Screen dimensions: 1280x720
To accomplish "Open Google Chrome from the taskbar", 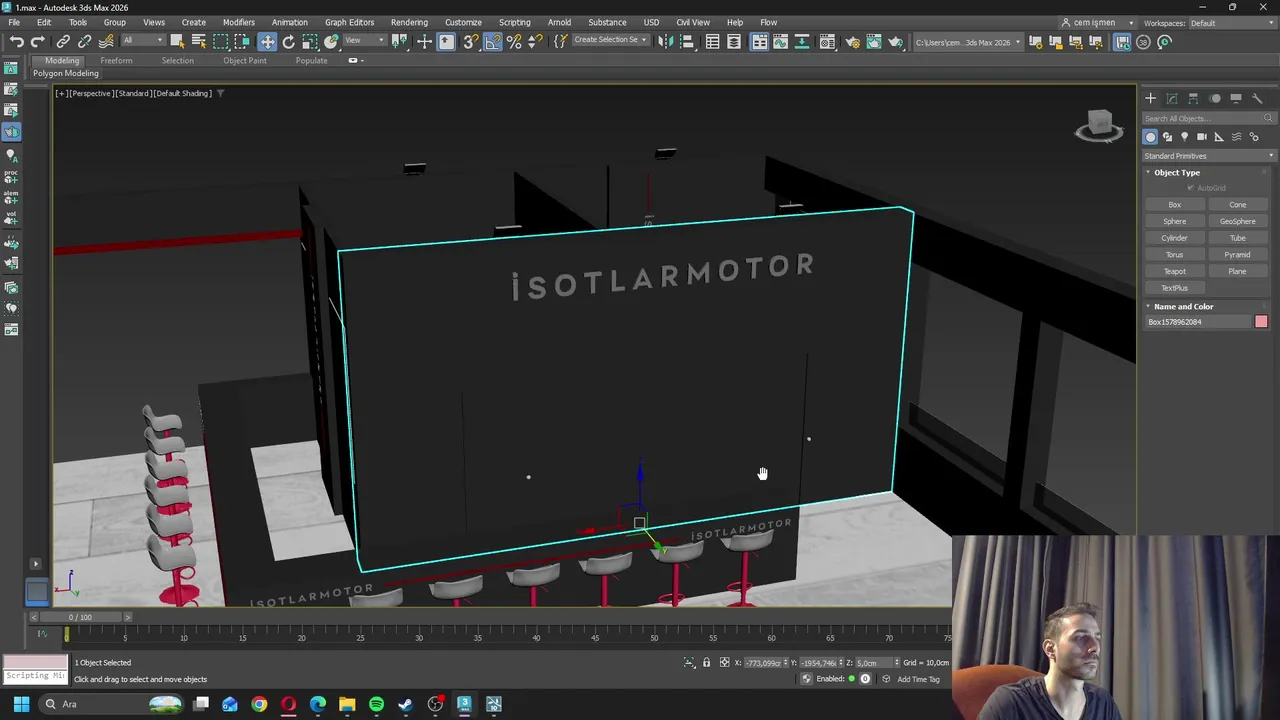I will 259,704.
